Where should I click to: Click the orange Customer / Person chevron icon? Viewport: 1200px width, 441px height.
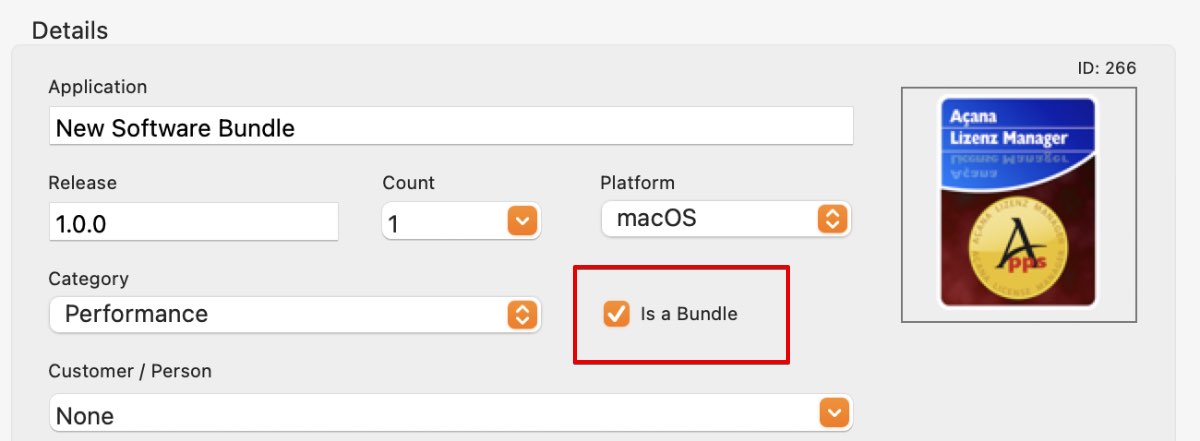[x=834, y=412]
